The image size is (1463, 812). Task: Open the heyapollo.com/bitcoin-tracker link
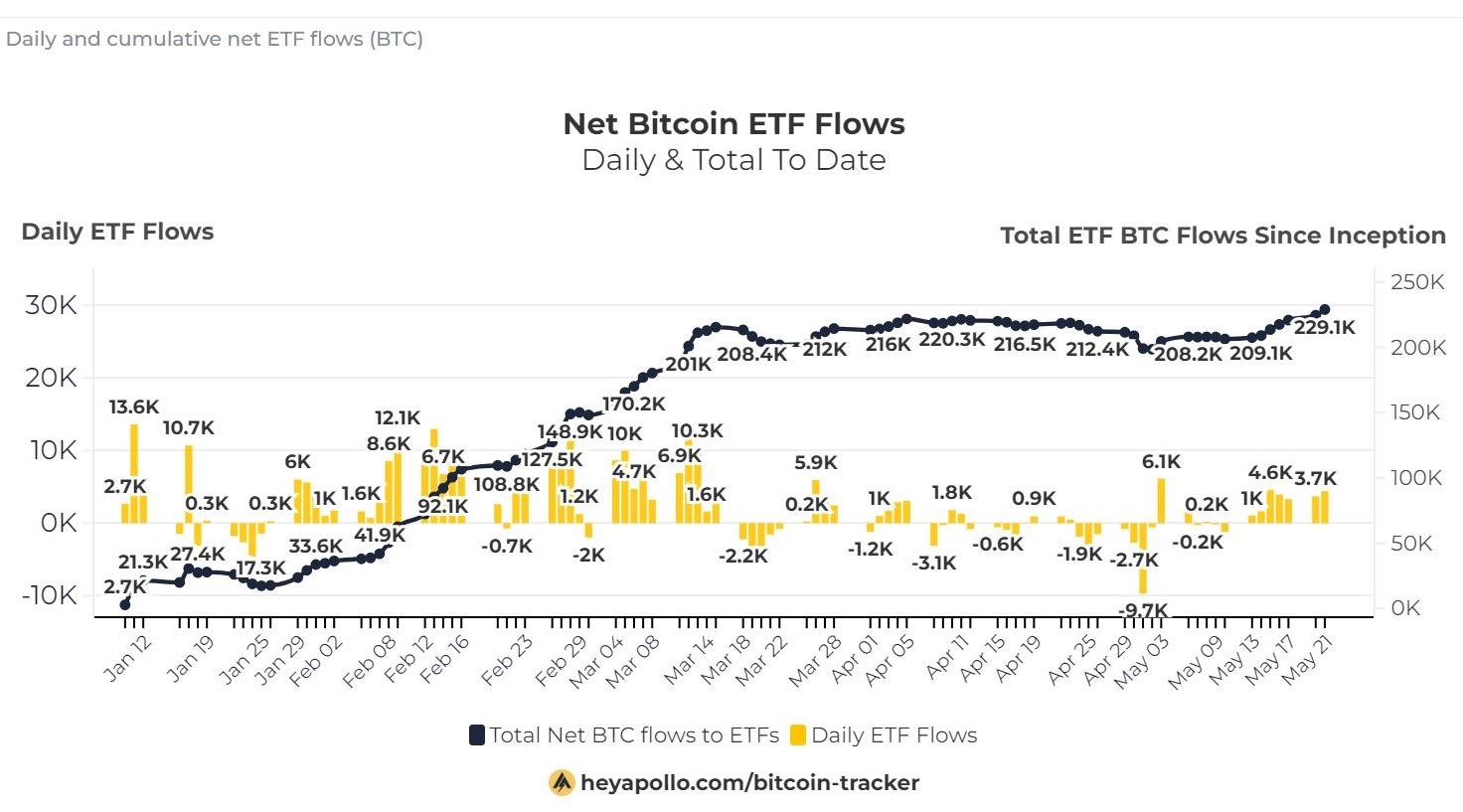749,783
